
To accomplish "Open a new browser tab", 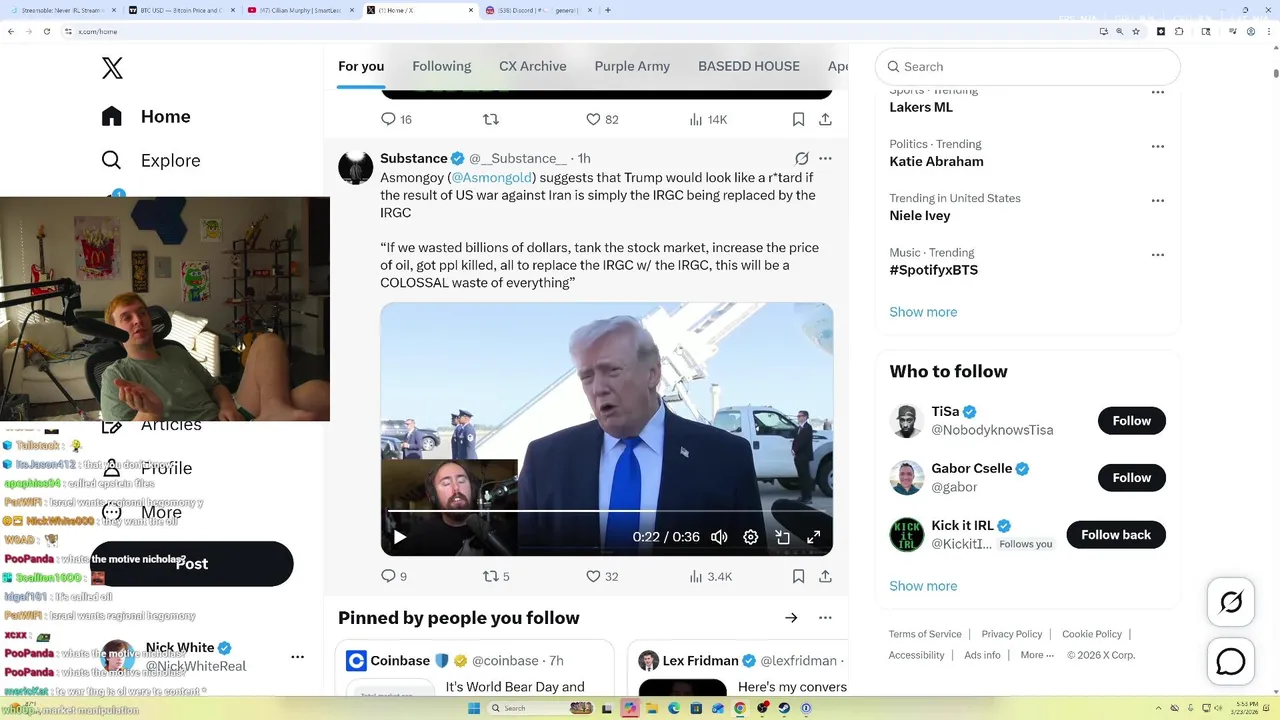I will coord(608,10).
